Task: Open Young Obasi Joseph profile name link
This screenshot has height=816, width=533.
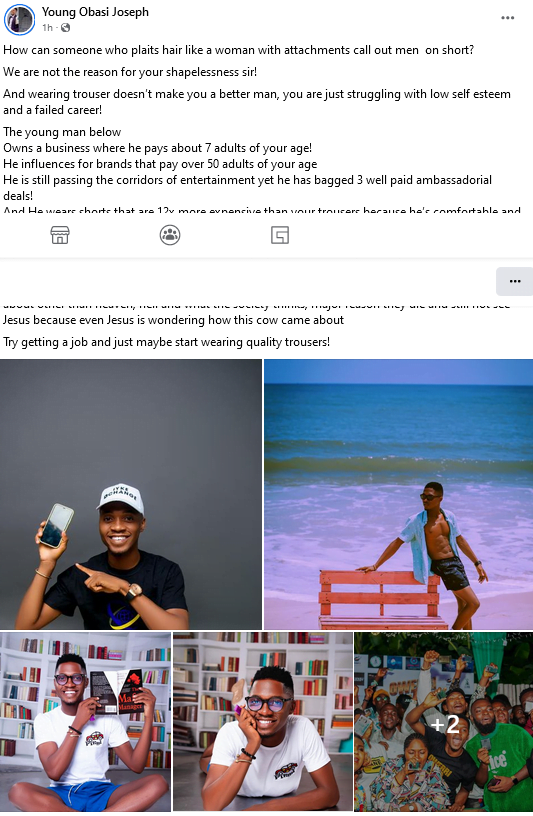Action: pyautogui.click(x=95, y=11)
